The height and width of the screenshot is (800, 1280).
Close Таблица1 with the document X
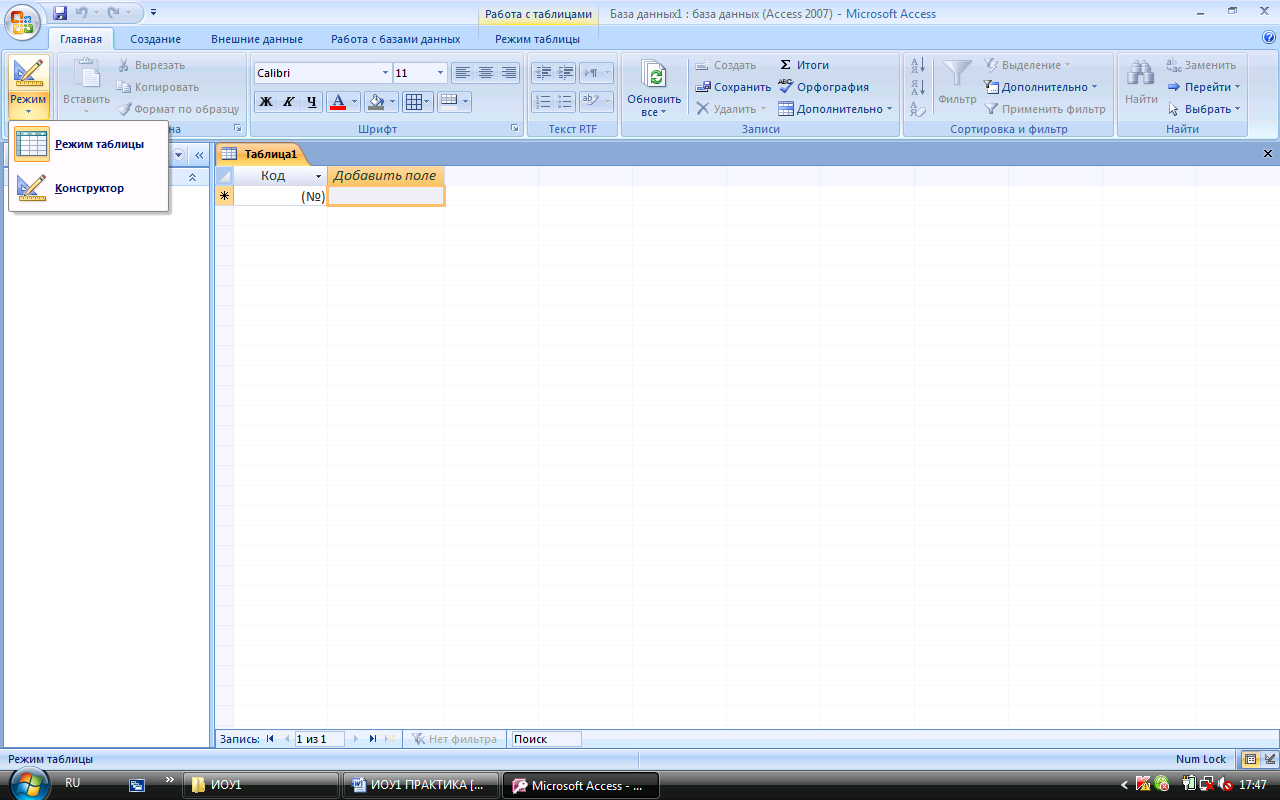[x=1268, y=154]
